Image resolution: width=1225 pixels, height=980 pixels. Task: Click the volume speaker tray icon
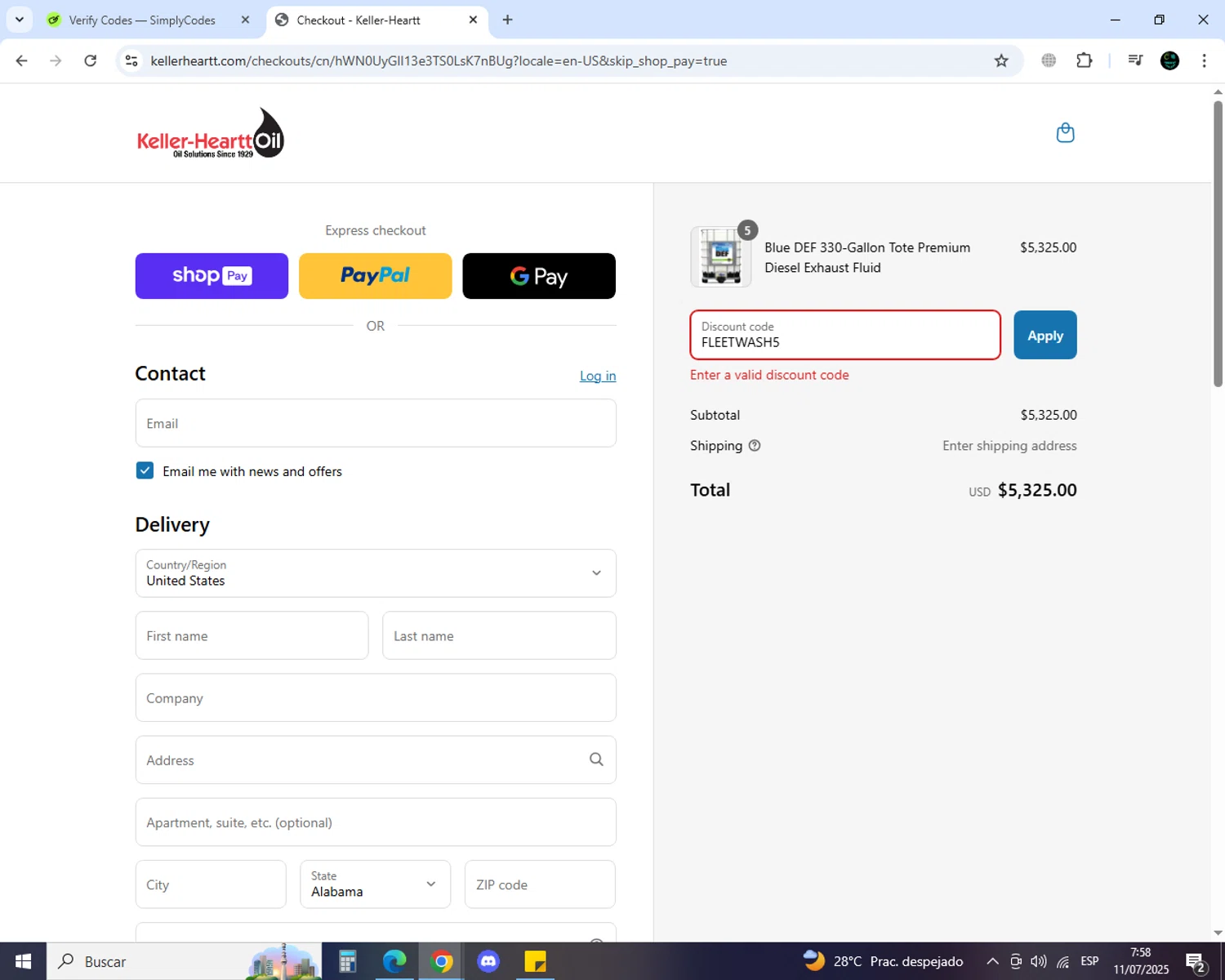click(1039, 961)
